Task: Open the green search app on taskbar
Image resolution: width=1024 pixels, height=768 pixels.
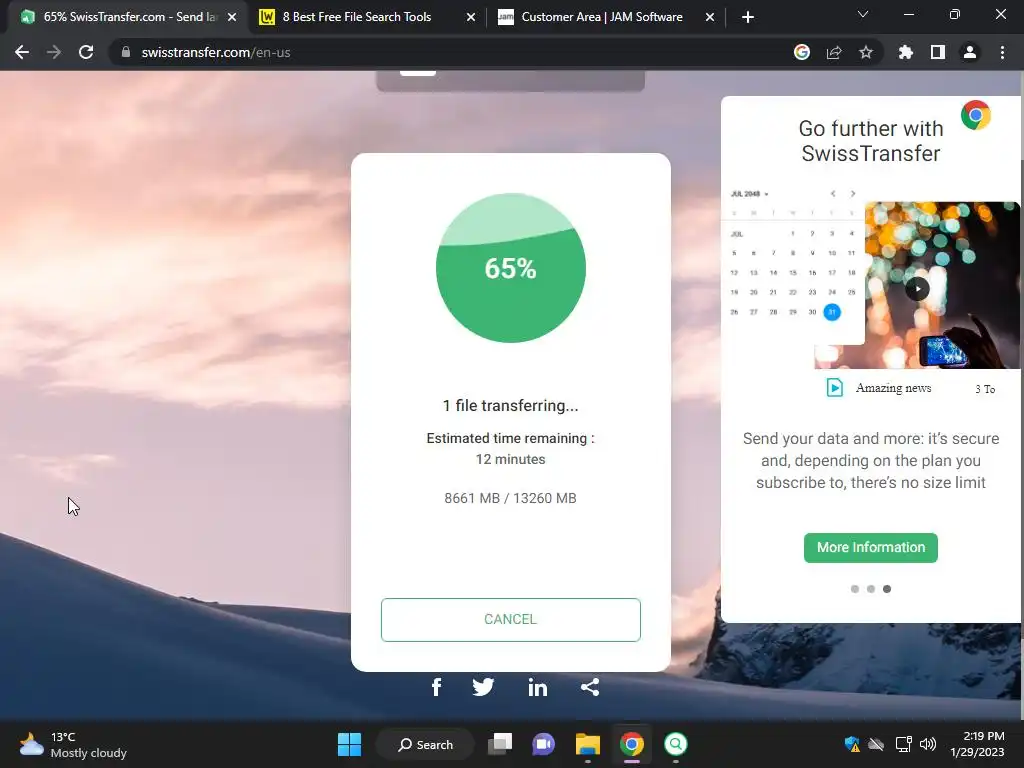Action: tap(675, 744)
